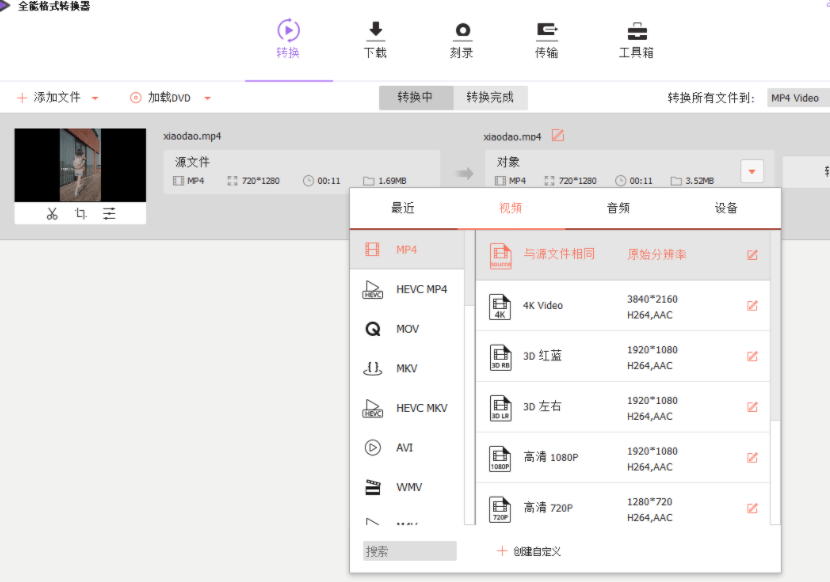
Task: Expand the 加载DVD dropdown arrow
Action: coord(208,98)
